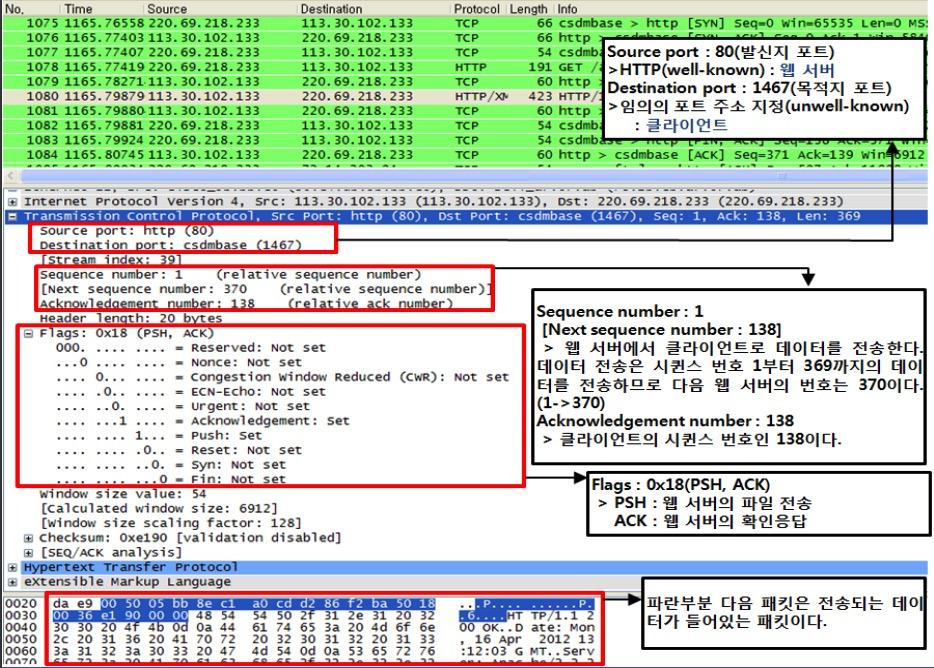Click hex dump row at offset 0050
Viewport: 934px width, 668px height.
(x=300, y=639)
